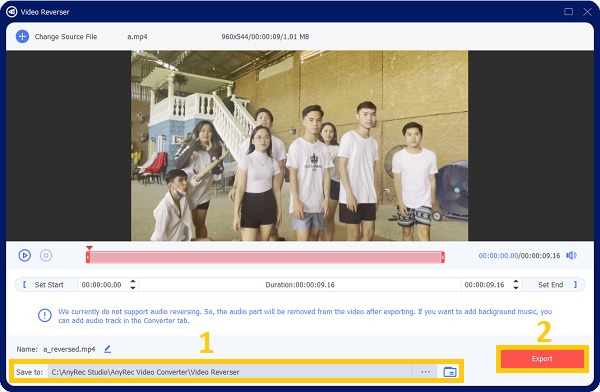
Task: Edit output name with pencil icon
Action: [x=108, y=349]
